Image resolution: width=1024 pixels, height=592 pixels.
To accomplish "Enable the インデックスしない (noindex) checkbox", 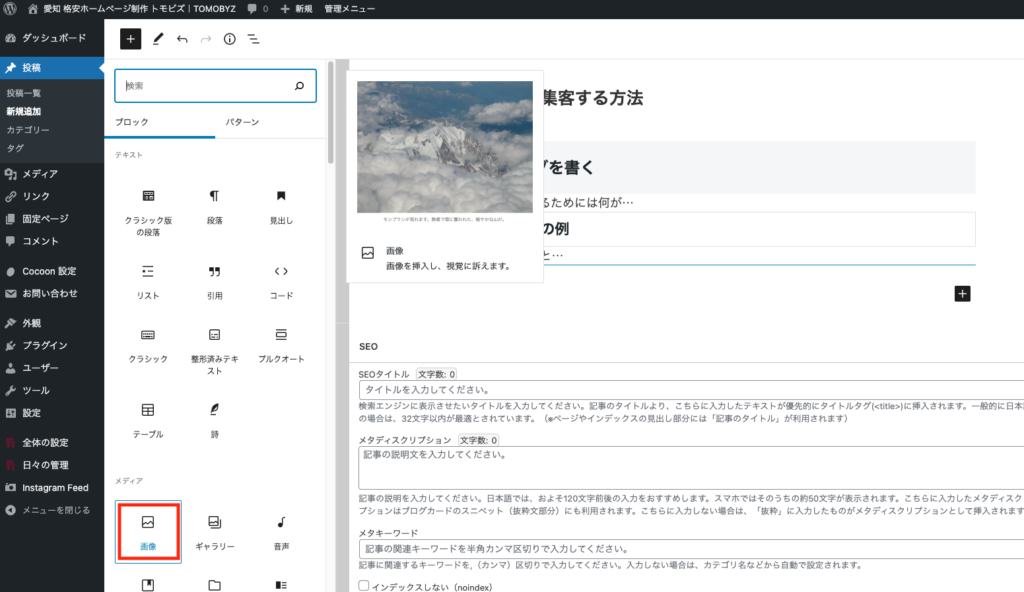I will tap(364, 585).
